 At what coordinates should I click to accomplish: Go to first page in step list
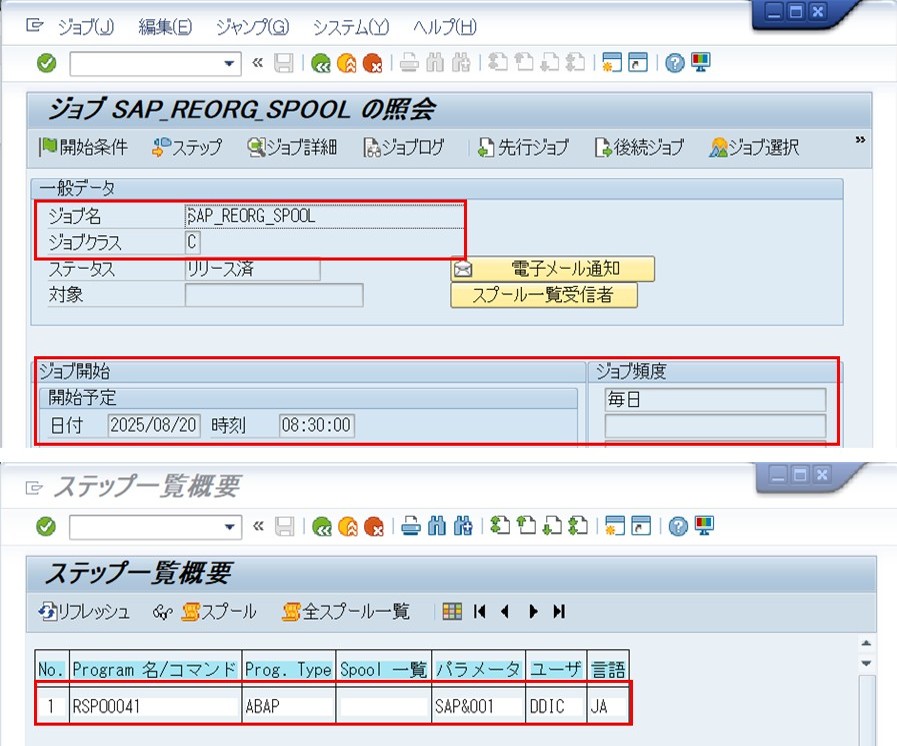pos(480,611)
